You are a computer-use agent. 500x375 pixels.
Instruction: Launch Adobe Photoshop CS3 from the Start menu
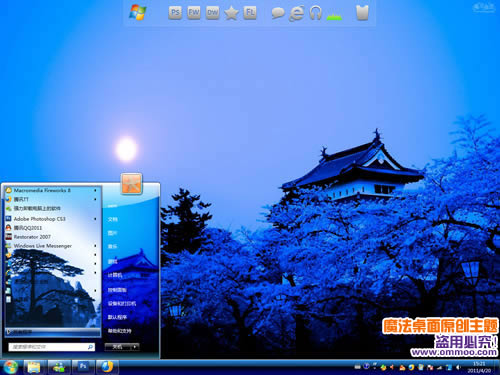52,219
